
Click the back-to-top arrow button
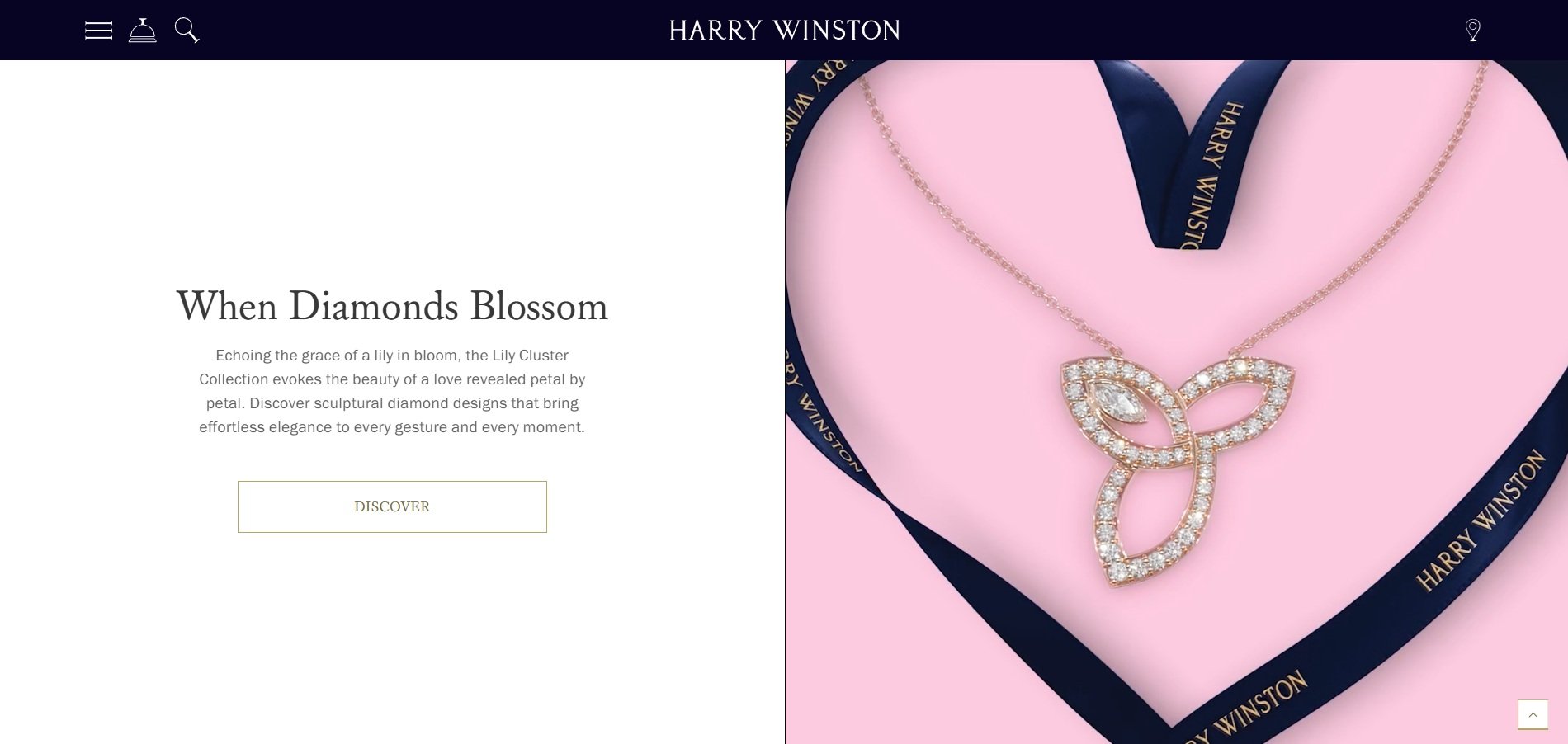(1533, 714)
